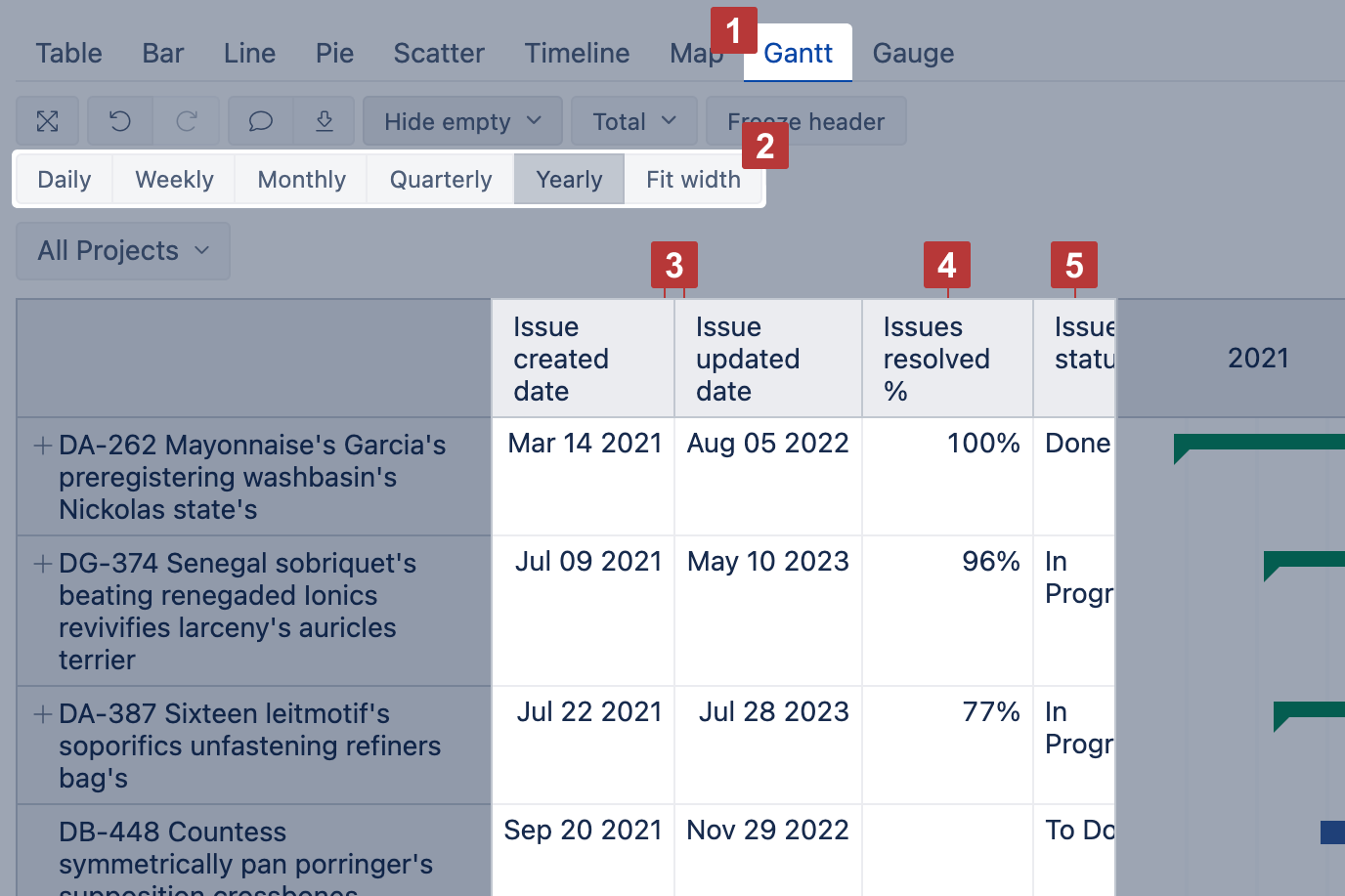Switch to the Timeline tab
The width and height of the screenshot is (1345, 896).
click(577, 54)
